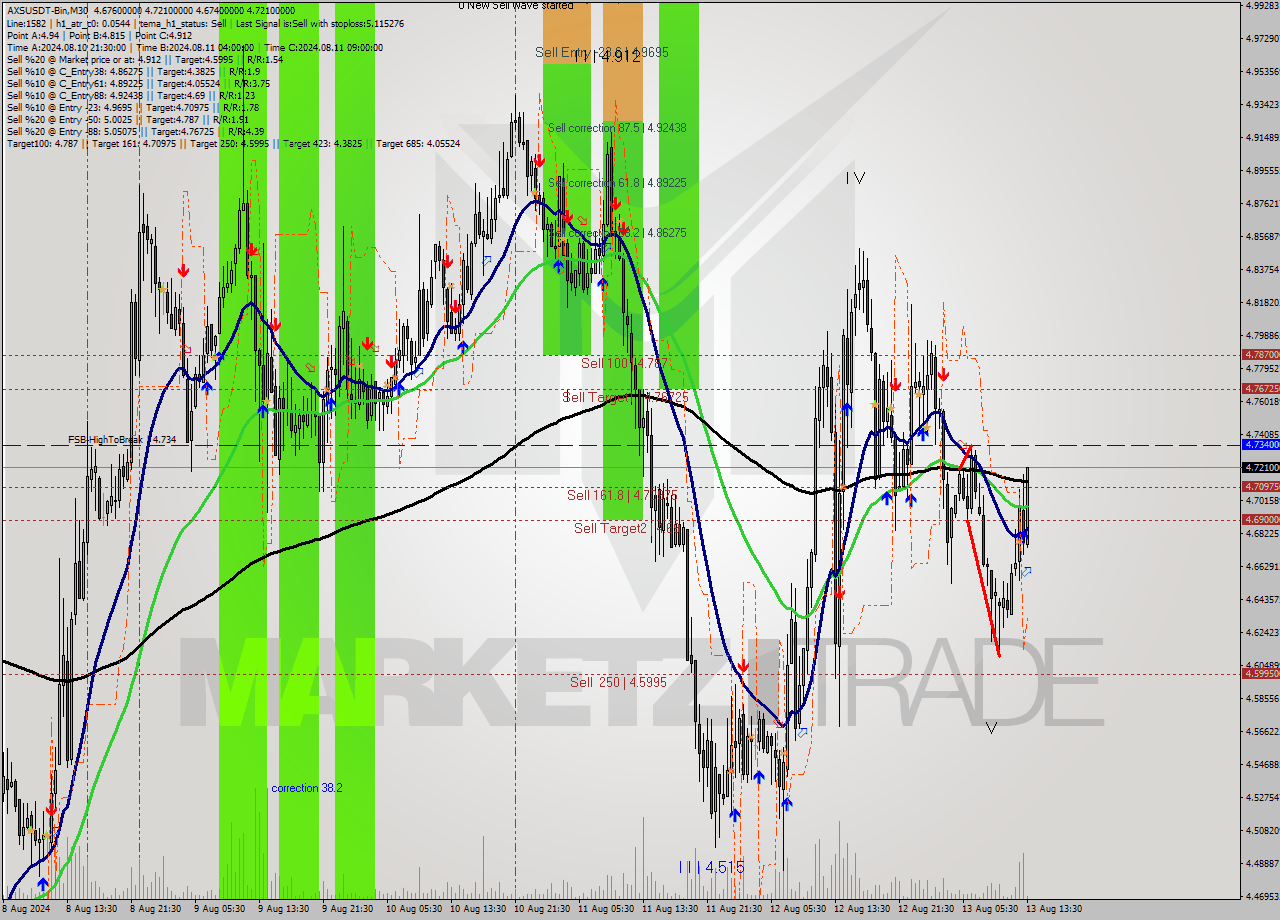
Task: Click the 4.81820 price axis value
Action: pyautogui.click(x=1262, y=302)
